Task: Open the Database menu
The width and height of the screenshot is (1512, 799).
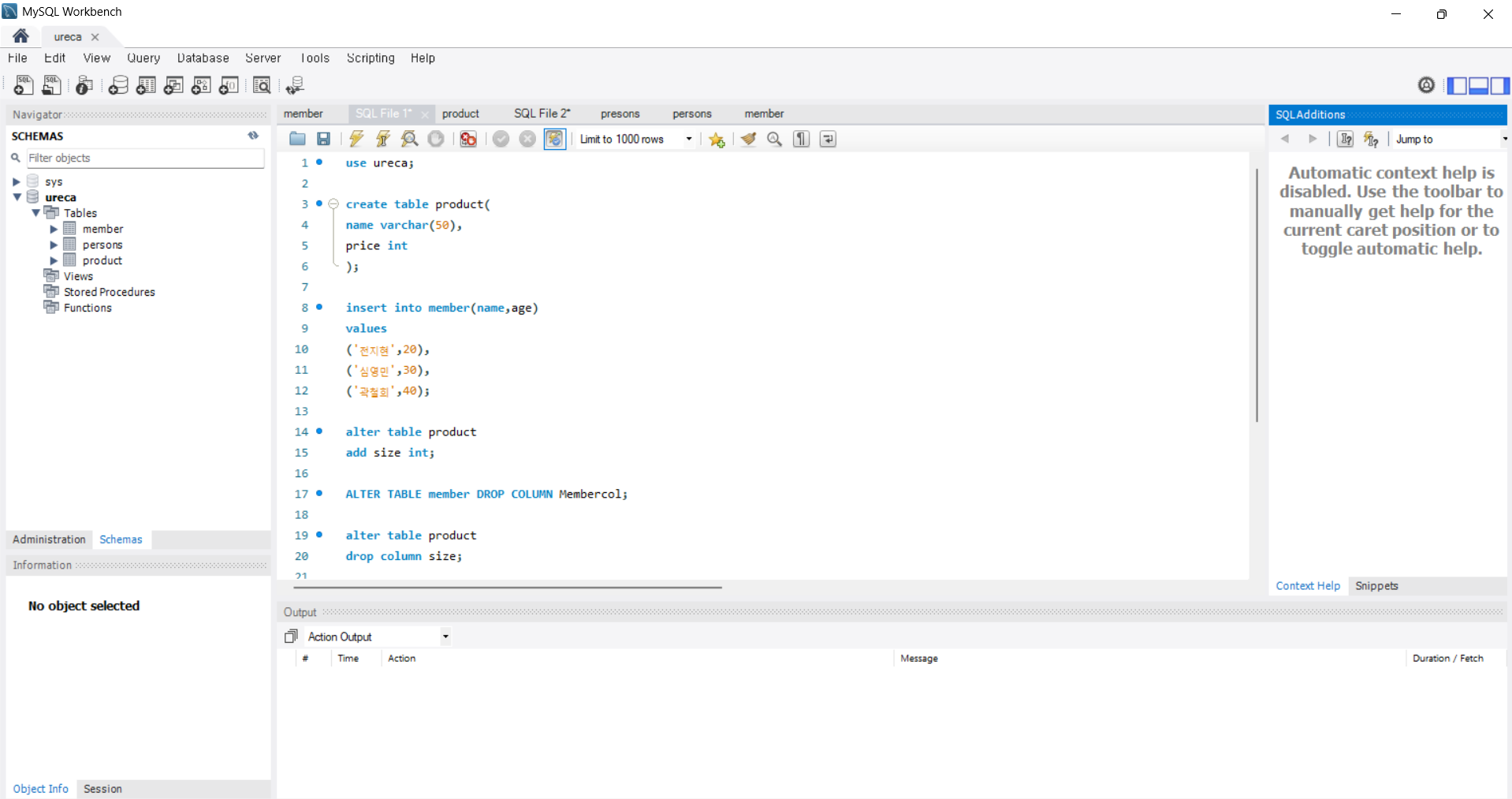Action: click(203, 58)
